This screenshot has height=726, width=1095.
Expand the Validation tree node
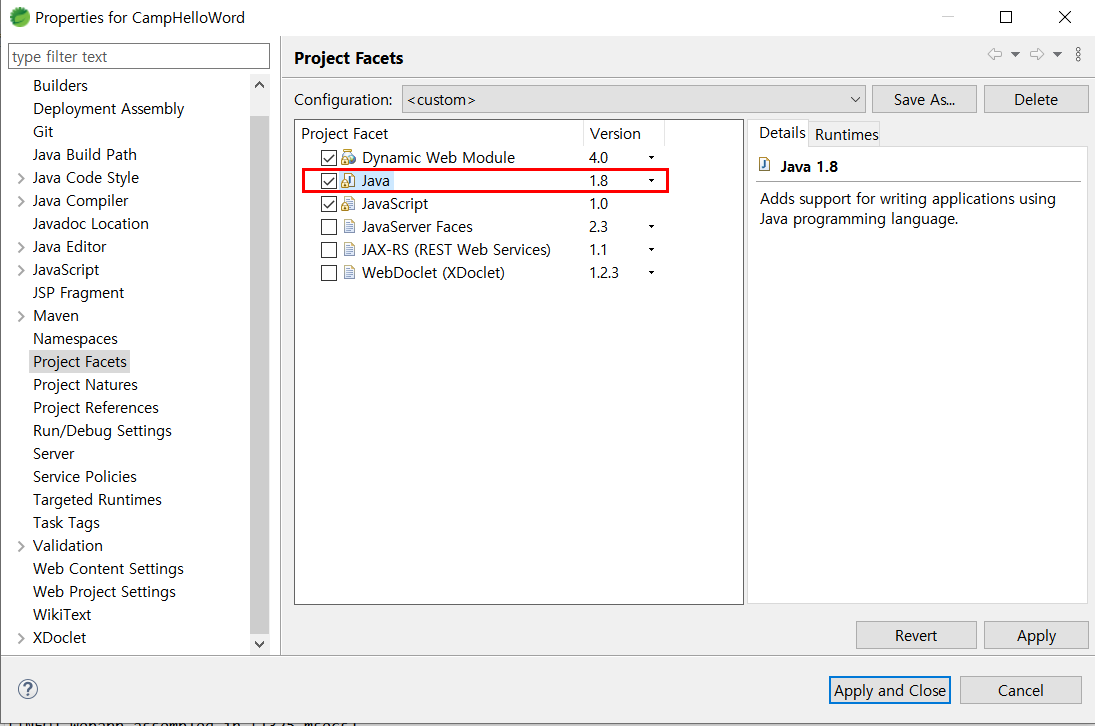21,546
